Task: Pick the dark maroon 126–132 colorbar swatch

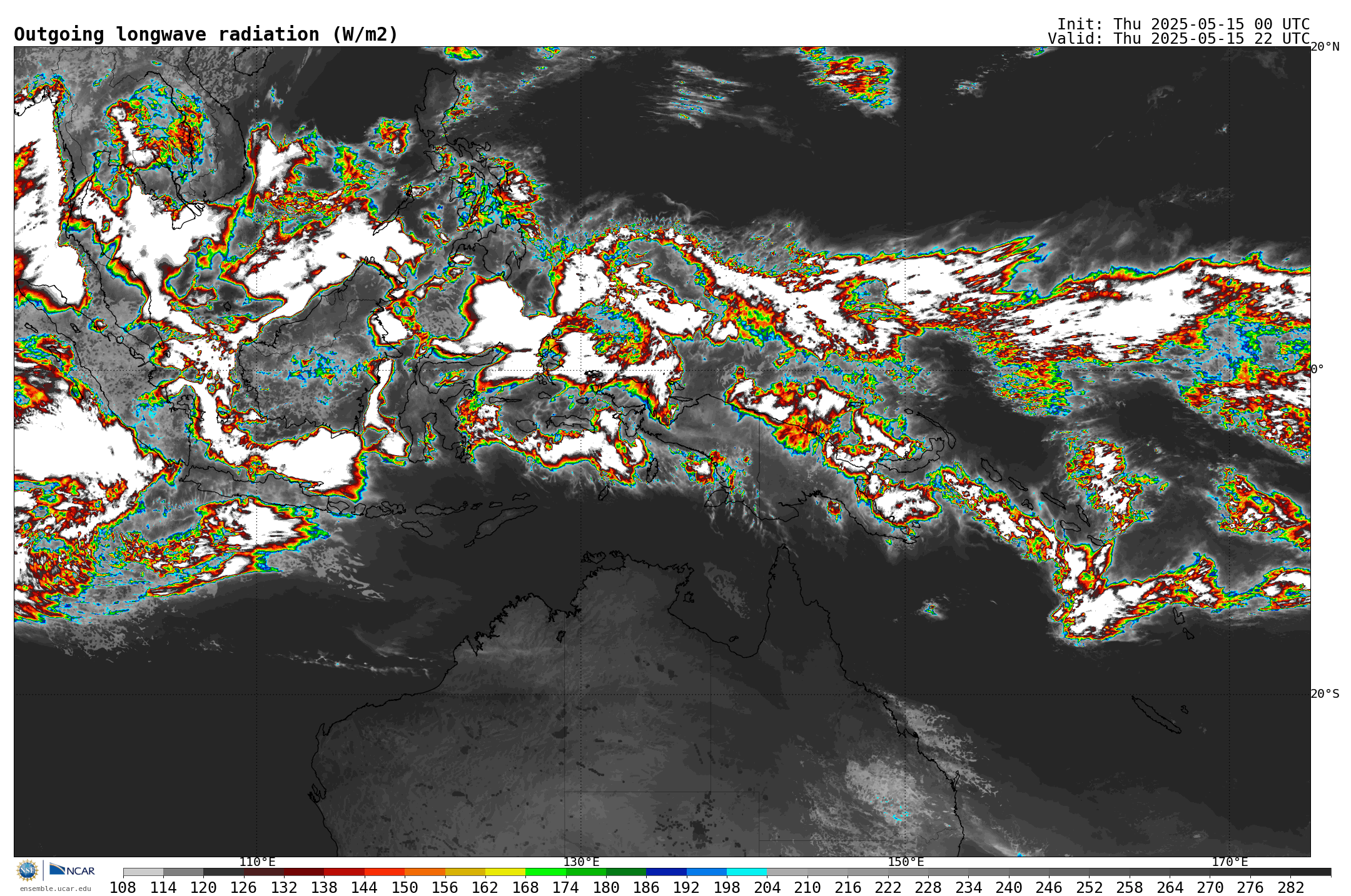Action: 264,872
